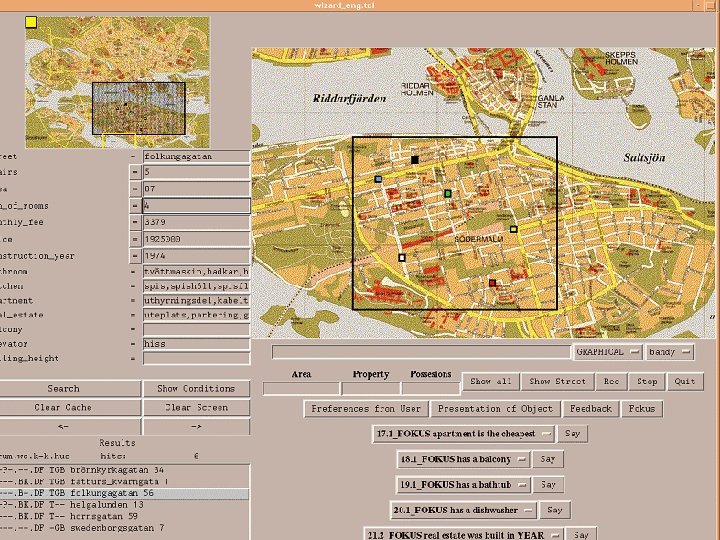Image resolution: width=720 pixels, height=540 pixels.
Task: Click the Area input field
Action: click(301, 388)
